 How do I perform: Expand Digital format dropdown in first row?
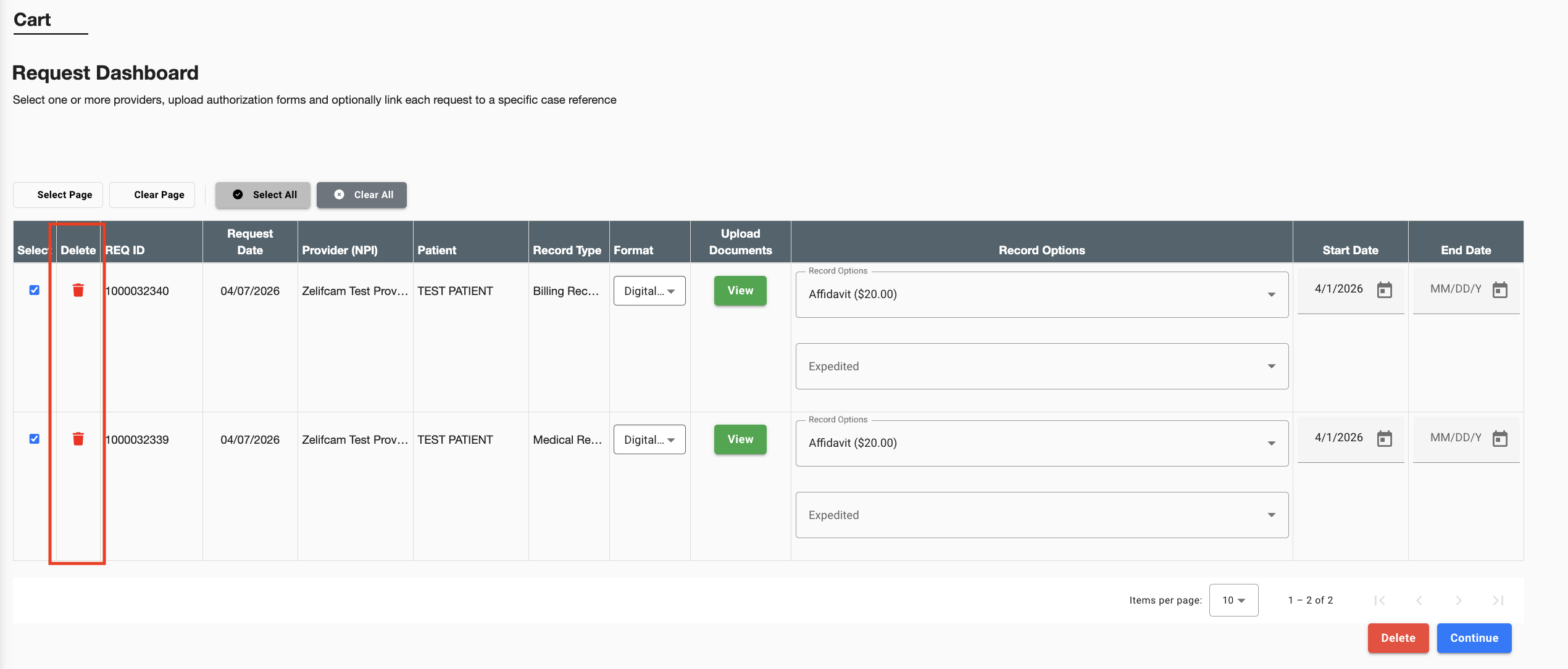(649, 291)
